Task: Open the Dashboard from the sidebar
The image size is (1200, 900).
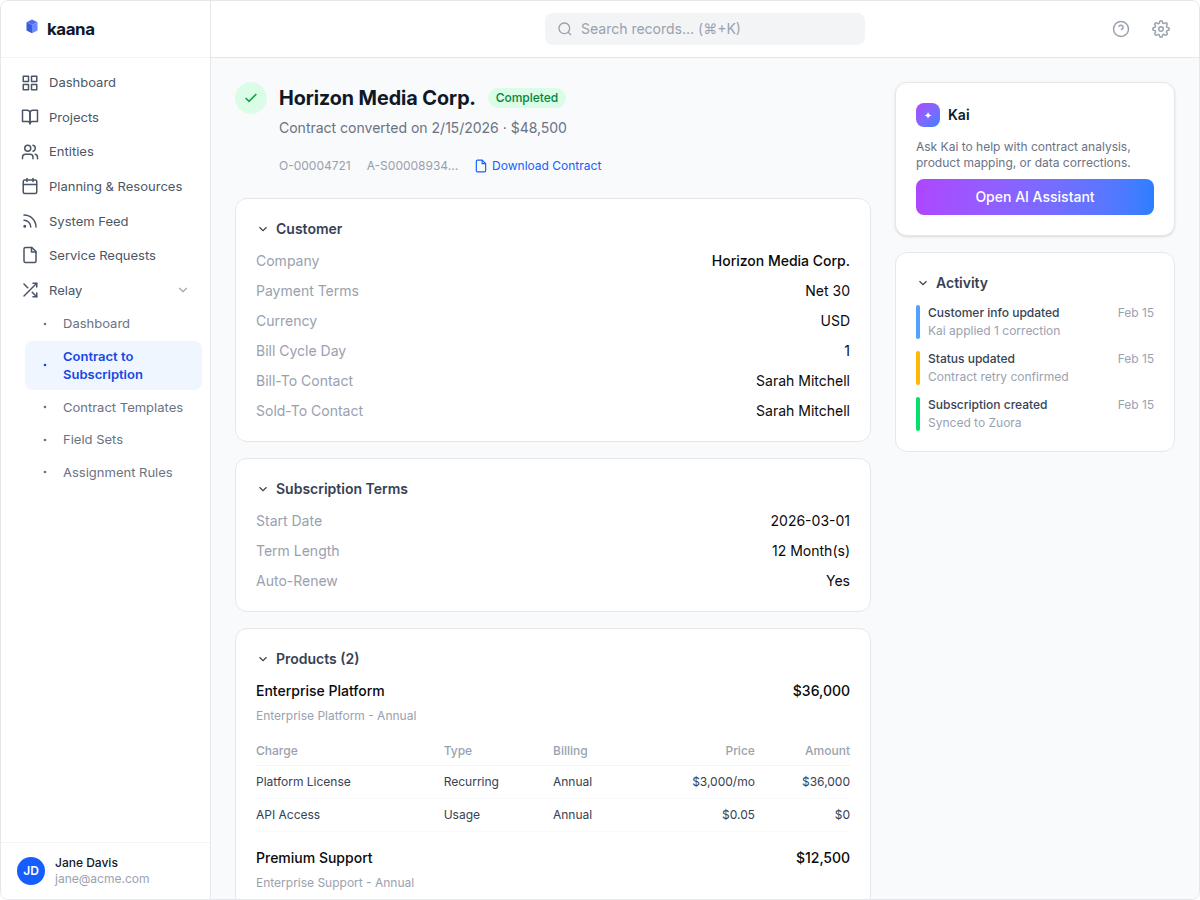Action: coord(81,82)
